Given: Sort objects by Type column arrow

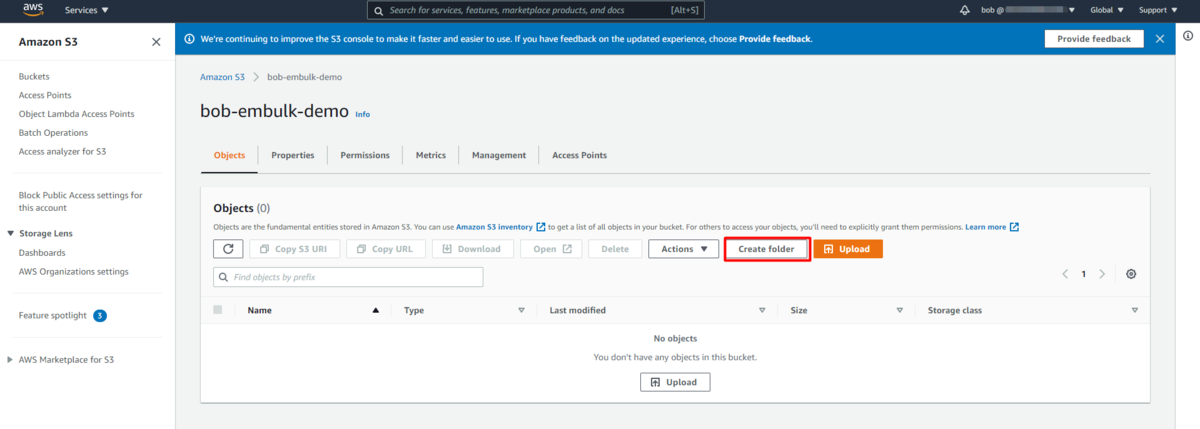Looking at the screenshot, I should (x=521, y=311).
